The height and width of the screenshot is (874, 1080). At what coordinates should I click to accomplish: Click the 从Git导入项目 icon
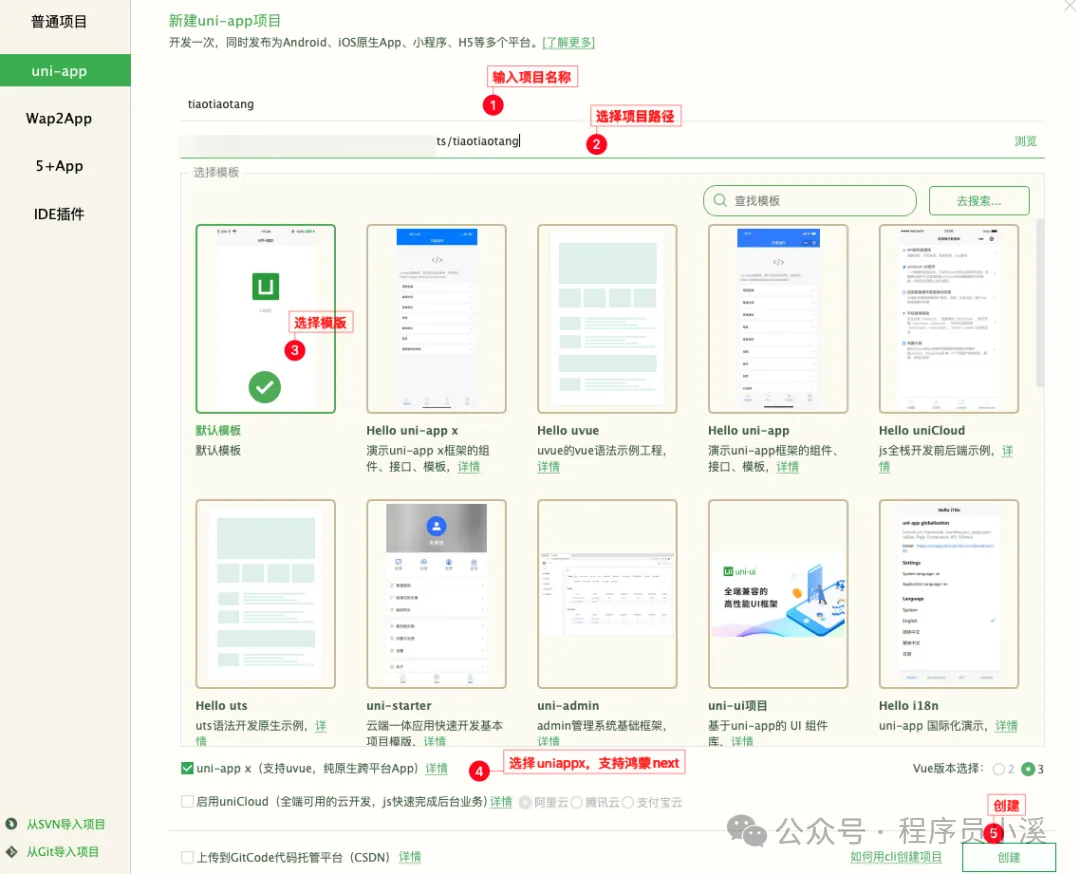[10, 851]
